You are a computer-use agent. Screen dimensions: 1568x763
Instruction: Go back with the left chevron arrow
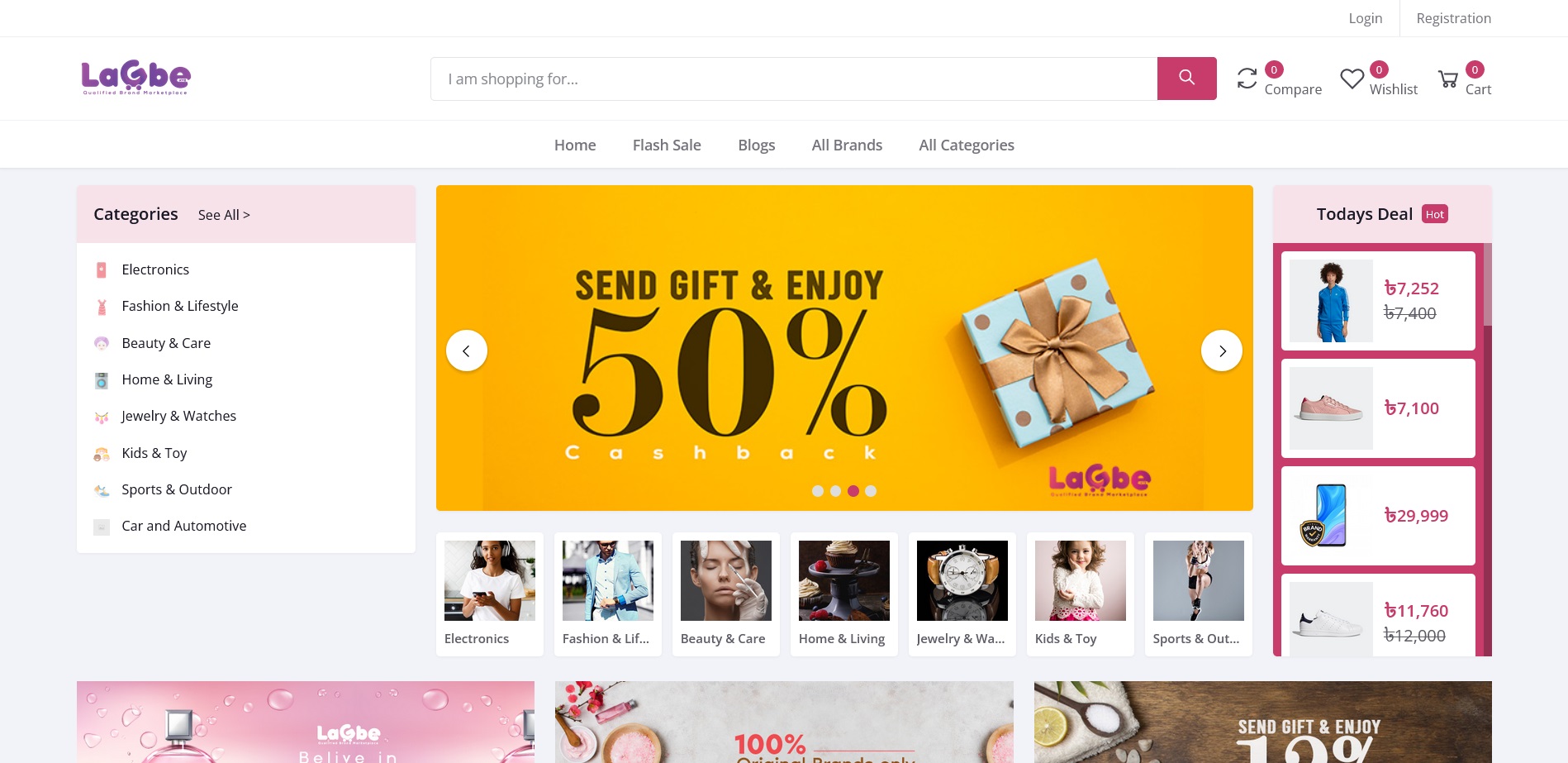coord(467,351)
